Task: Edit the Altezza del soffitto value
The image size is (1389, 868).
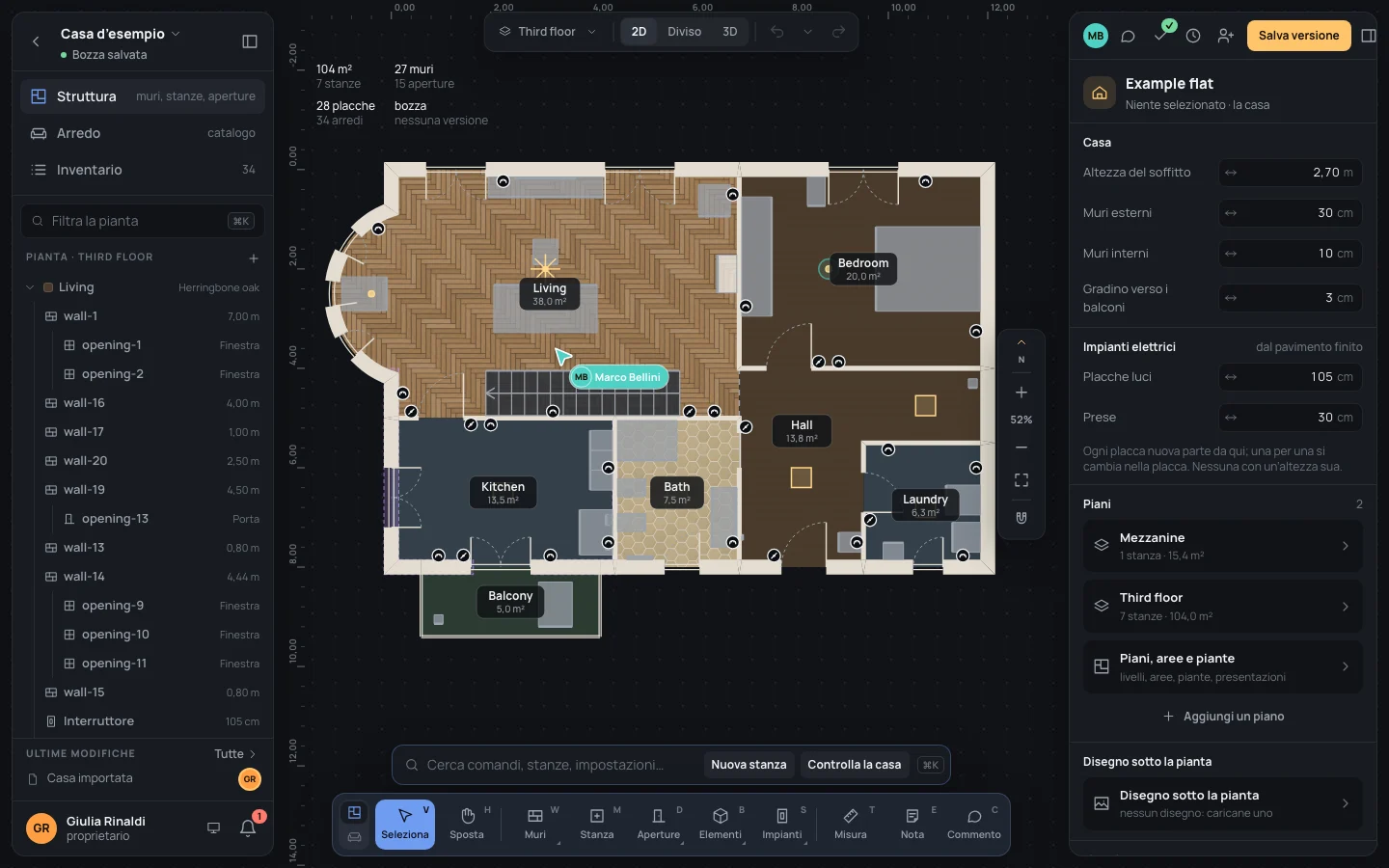Action: 1291,173
